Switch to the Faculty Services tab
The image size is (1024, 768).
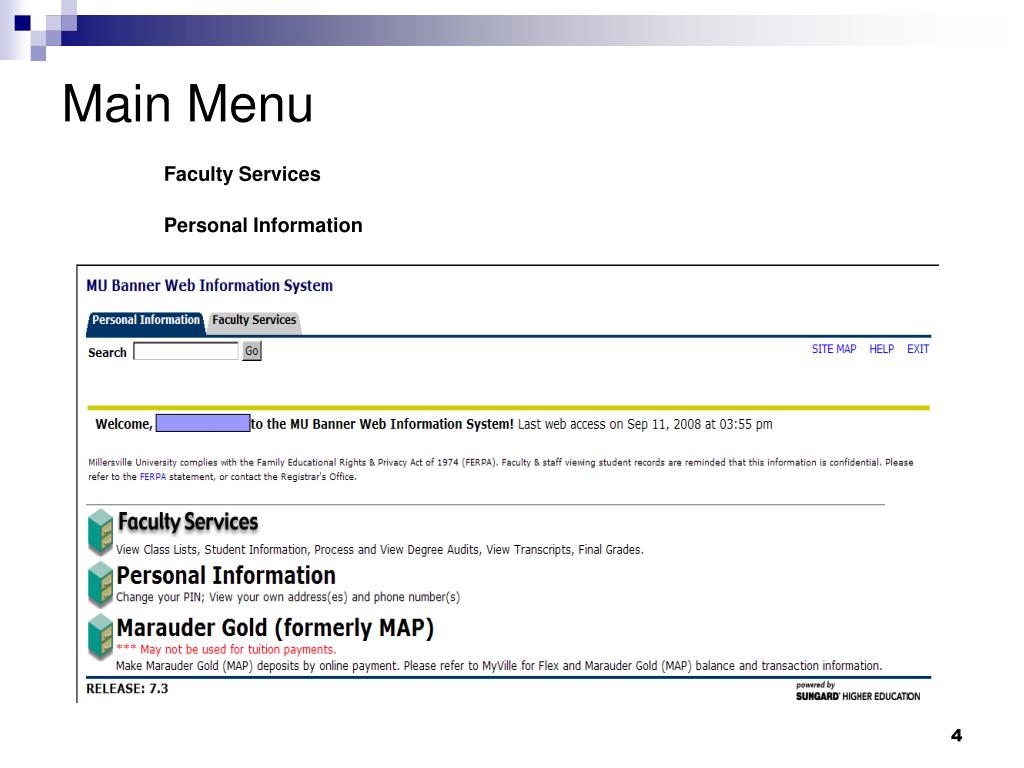[x=254, y=321]
